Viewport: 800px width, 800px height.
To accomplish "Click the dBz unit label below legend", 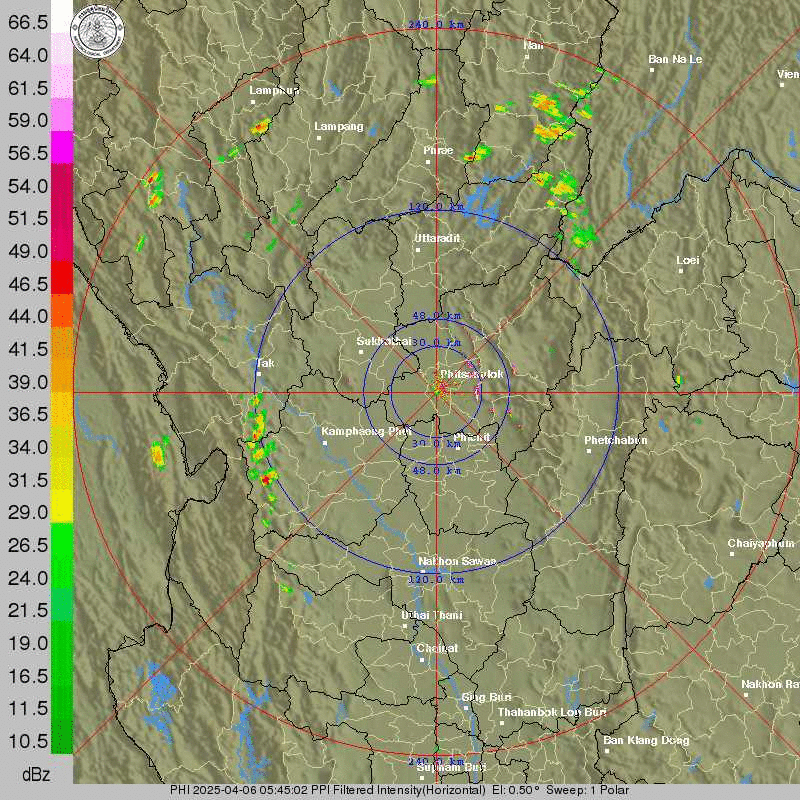I will pos(36,774).
